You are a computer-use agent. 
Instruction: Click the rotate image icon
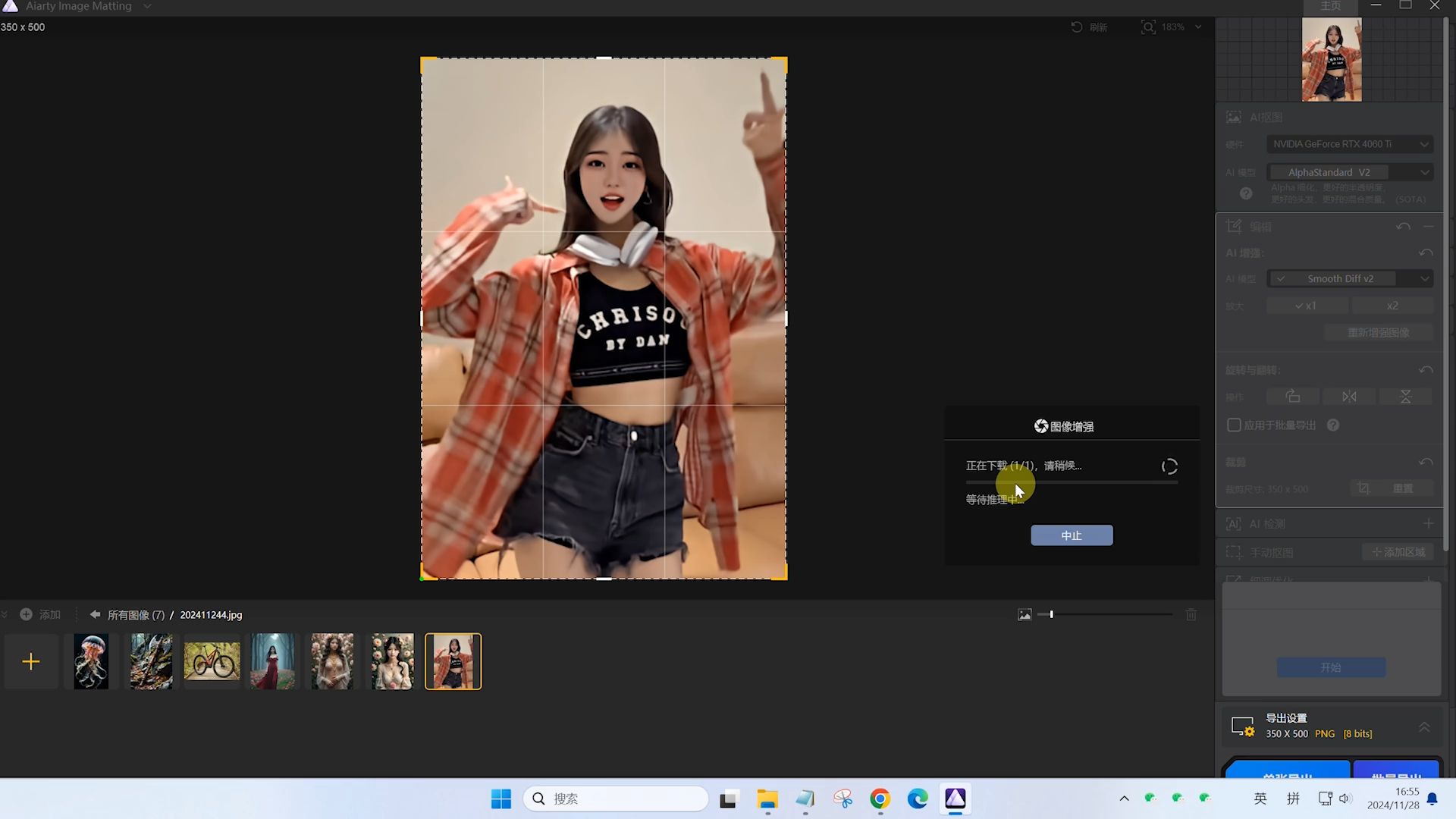[1293, 397]
